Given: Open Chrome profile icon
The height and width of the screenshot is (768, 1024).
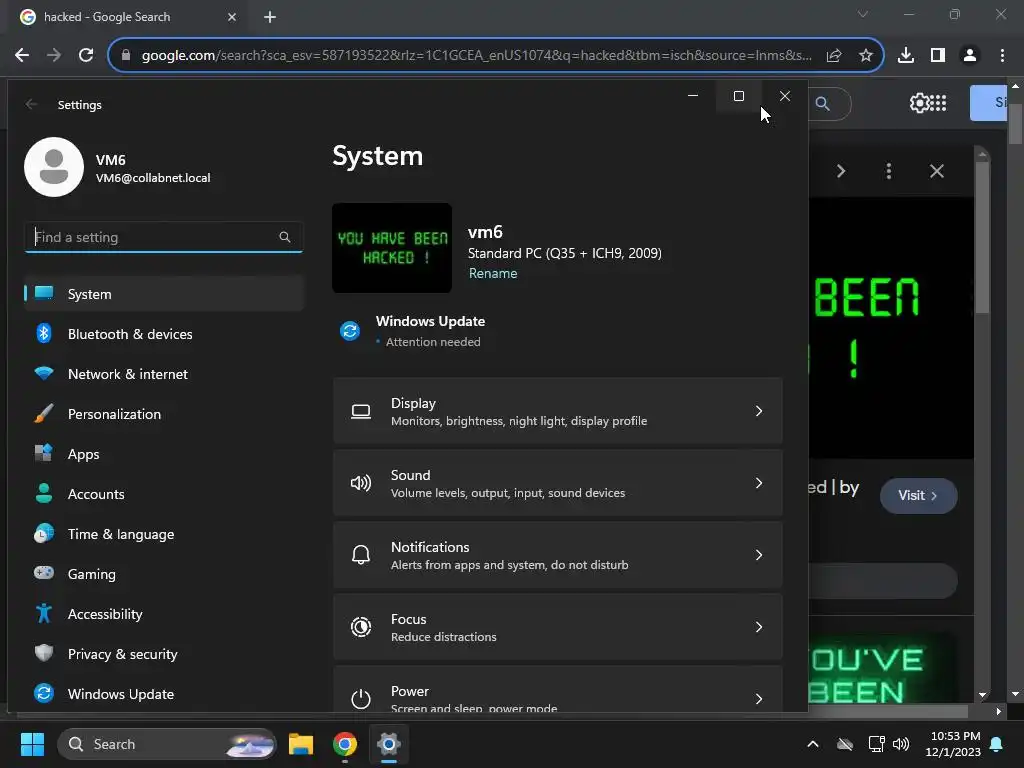Looking at the screenshot, I should click(970, 56).
